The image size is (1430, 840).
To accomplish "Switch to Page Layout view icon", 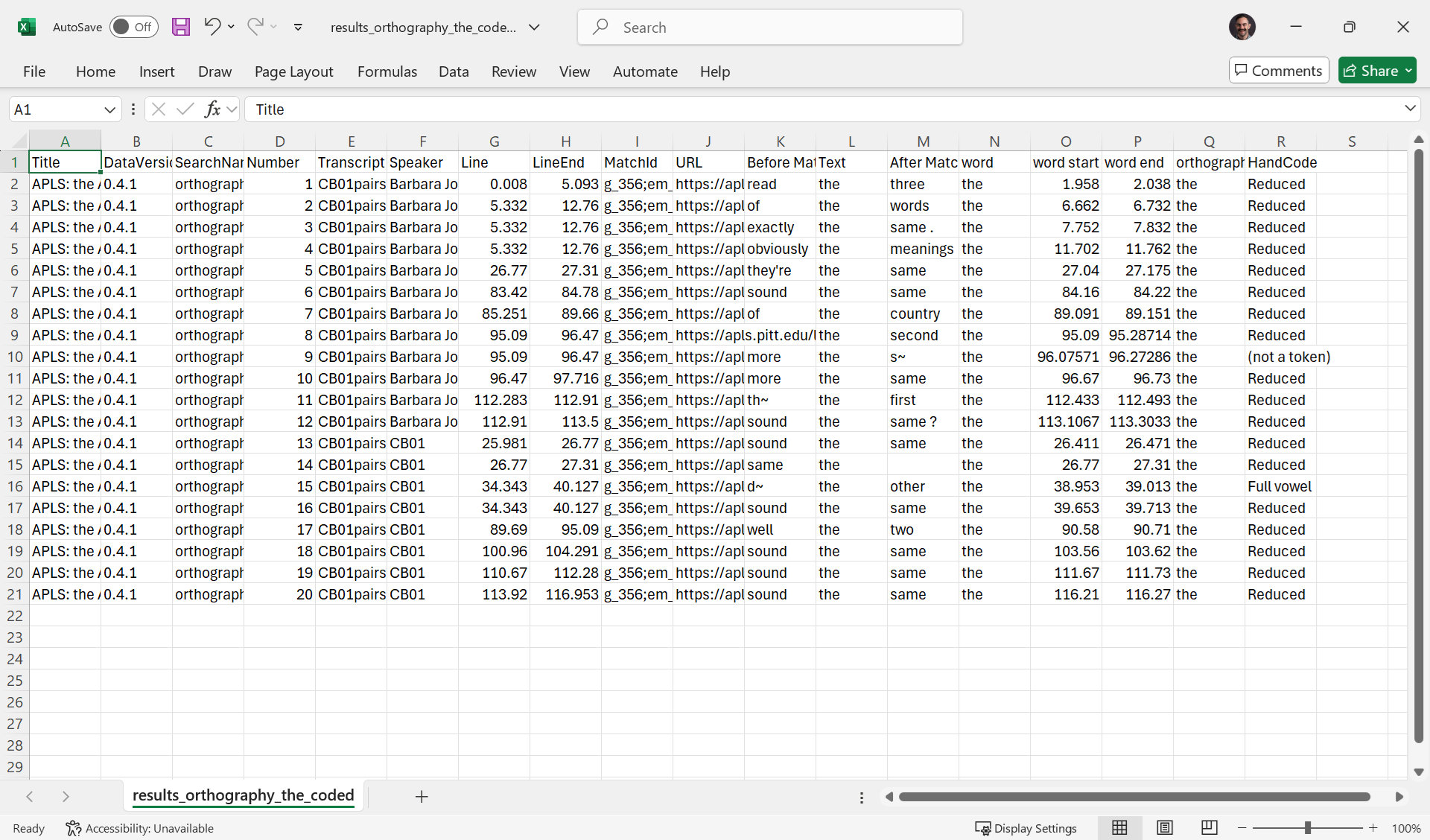I will point(1165,828).
